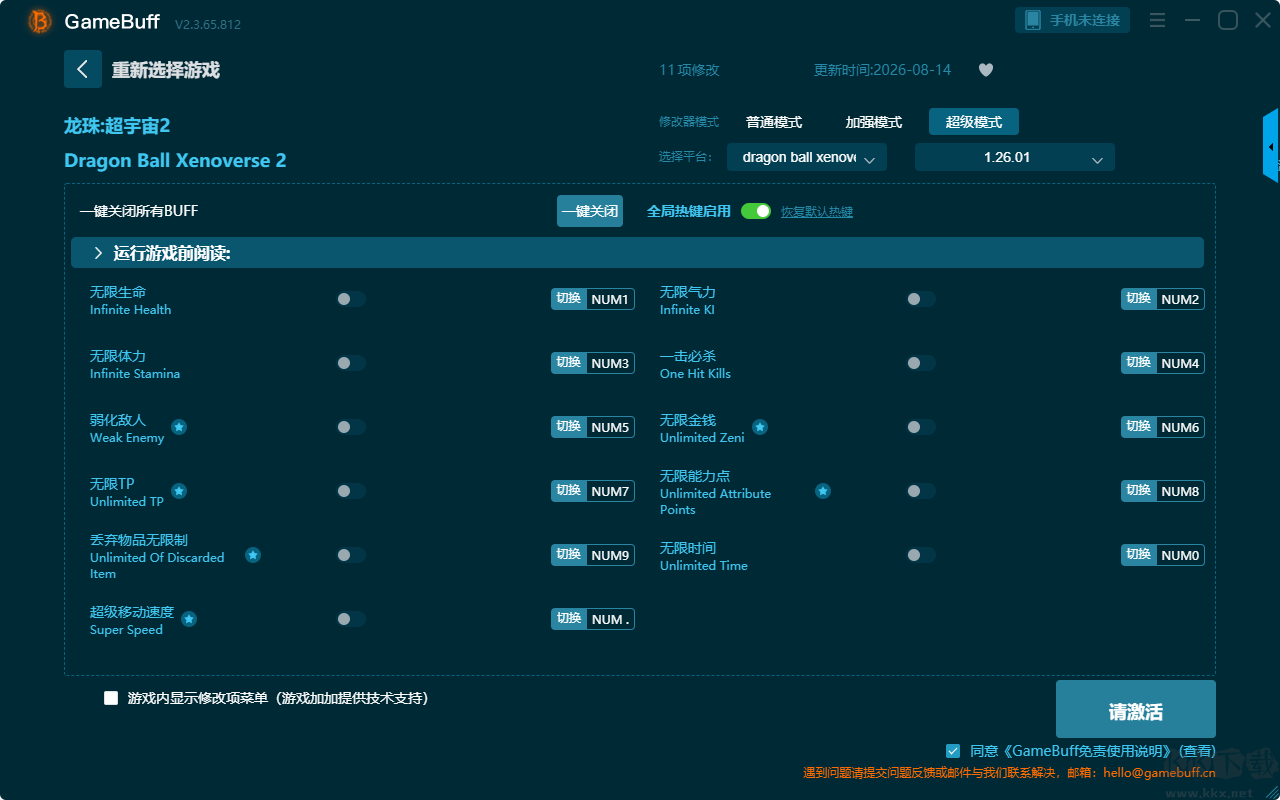The width and height of the screenshot is (1280, 800).
Task: Click the NUM7 hotkey switch button
Action: click(593, 491)
